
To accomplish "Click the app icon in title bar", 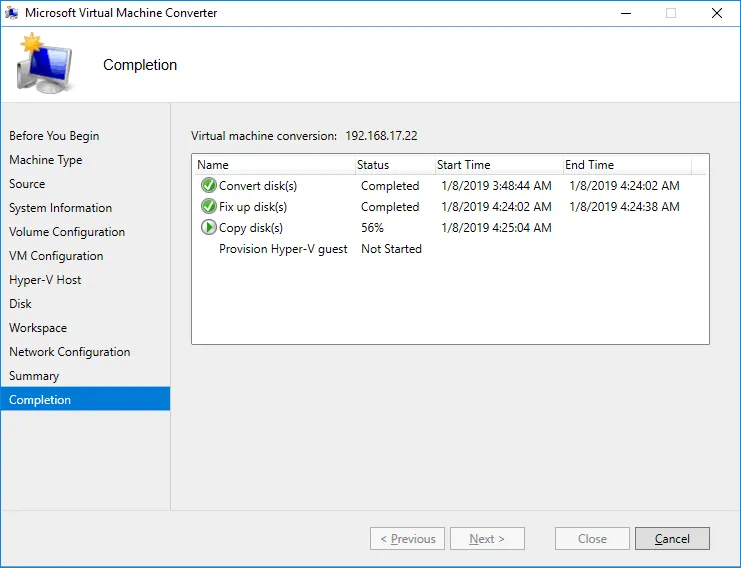I will [x=12, y=13].
